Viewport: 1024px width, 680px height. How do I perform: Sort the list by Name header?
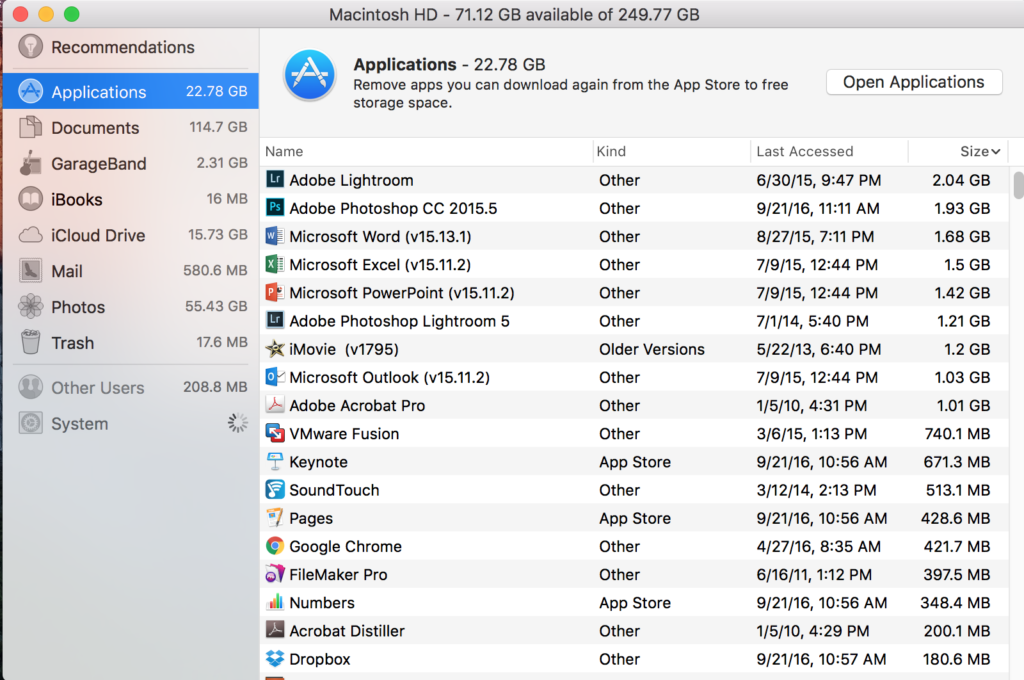coord(284,152)
